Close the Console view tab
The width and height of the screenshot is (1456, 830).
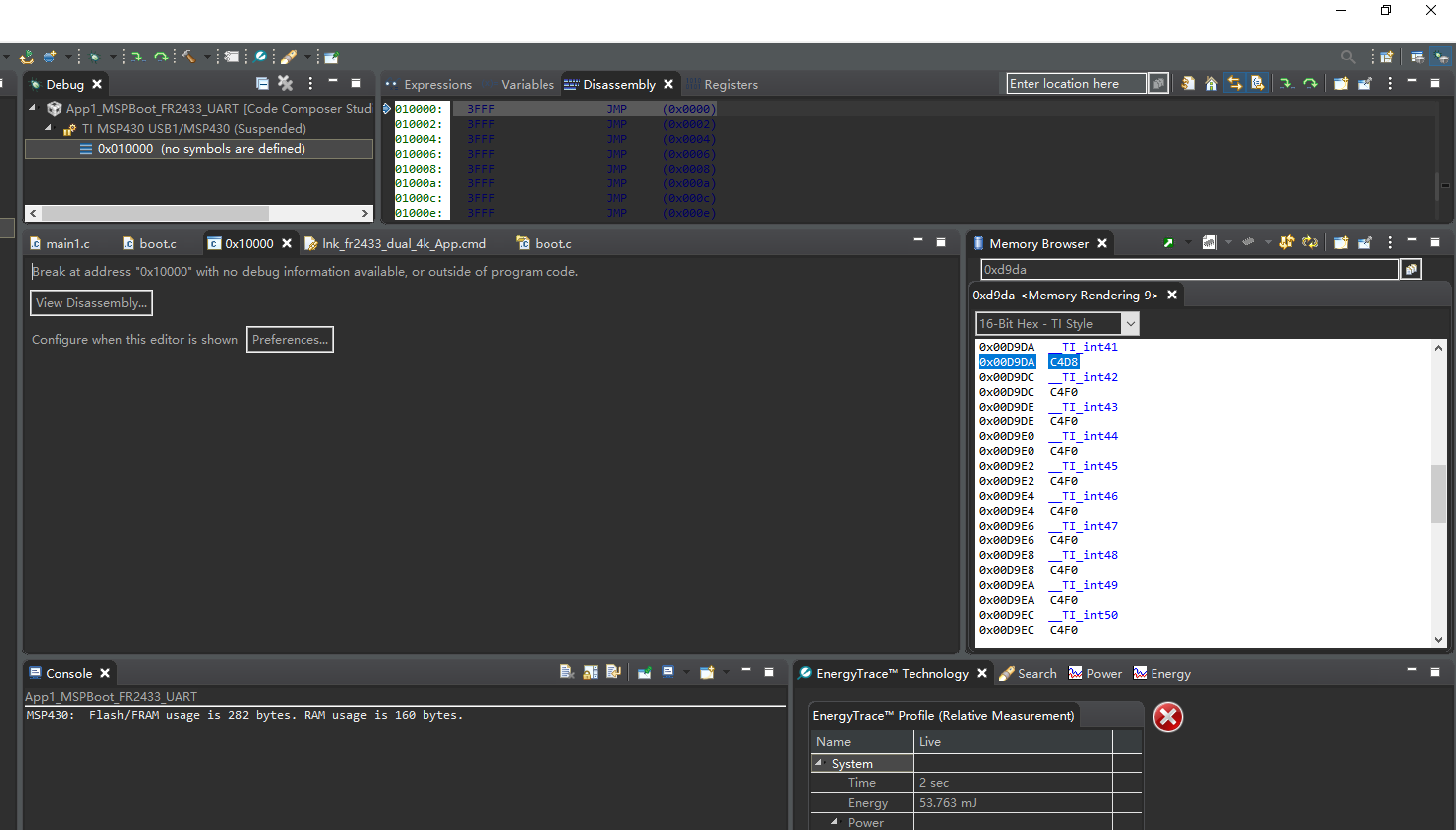(x=105, y=674)
